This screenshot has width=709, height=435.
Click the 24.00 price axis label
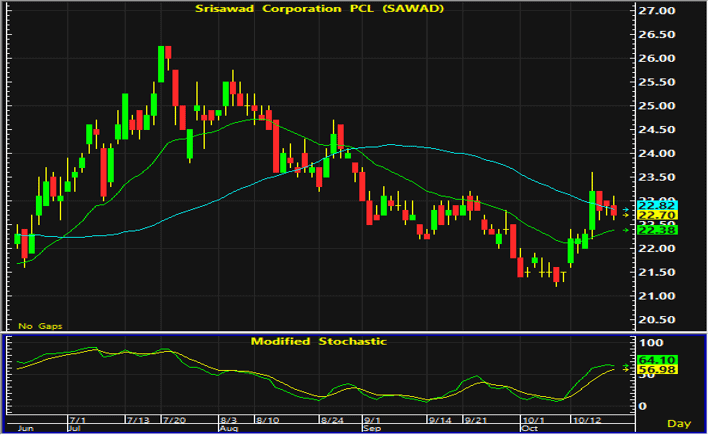click(657, 153)
